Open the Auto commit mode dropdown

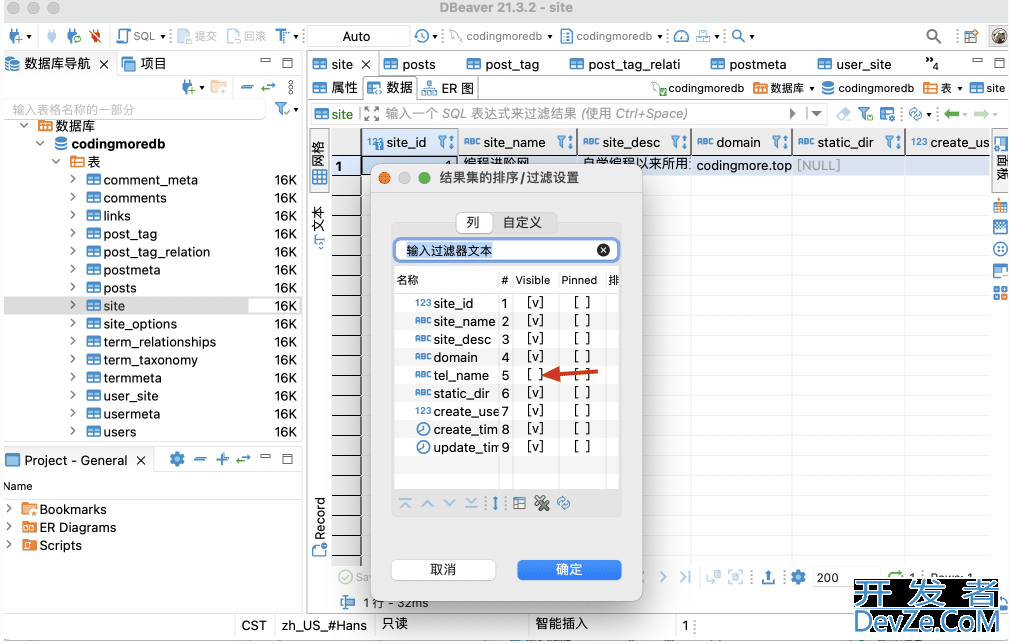point(358,36)
